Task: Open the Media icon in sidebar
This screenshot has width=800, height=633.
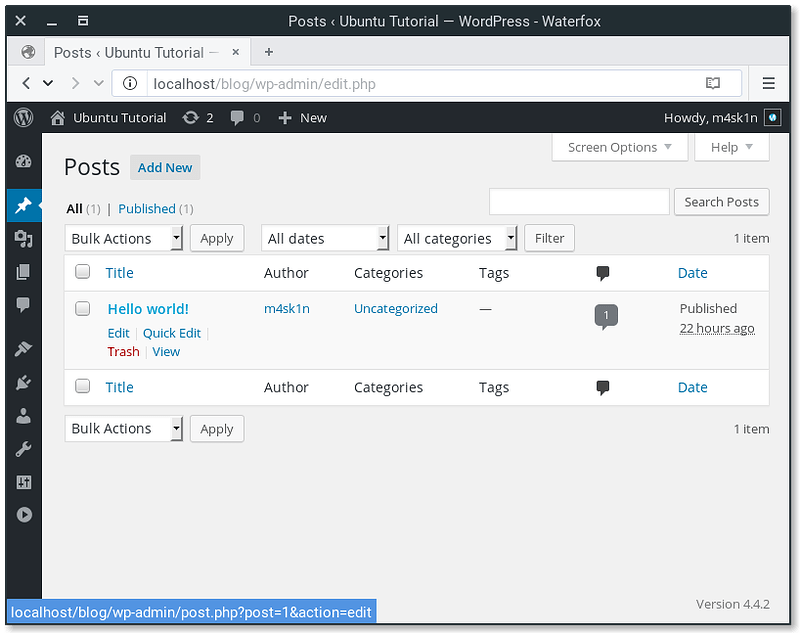Action: click(x=23, y=238)
